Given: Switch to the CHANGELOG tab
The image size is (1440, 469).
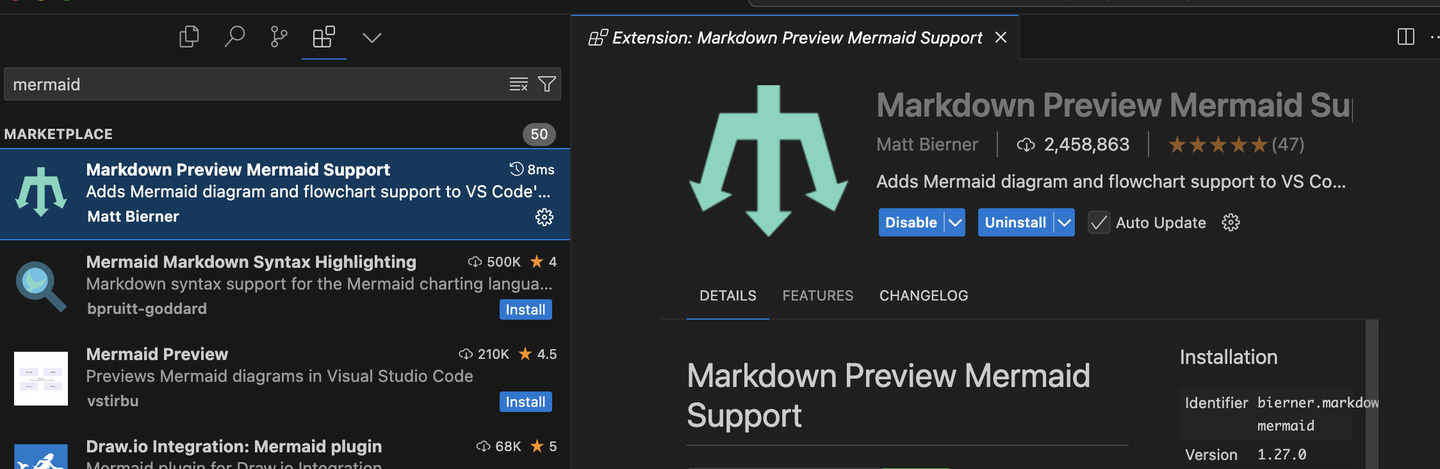Looking at the screenshot, I should tap(923, 296).
